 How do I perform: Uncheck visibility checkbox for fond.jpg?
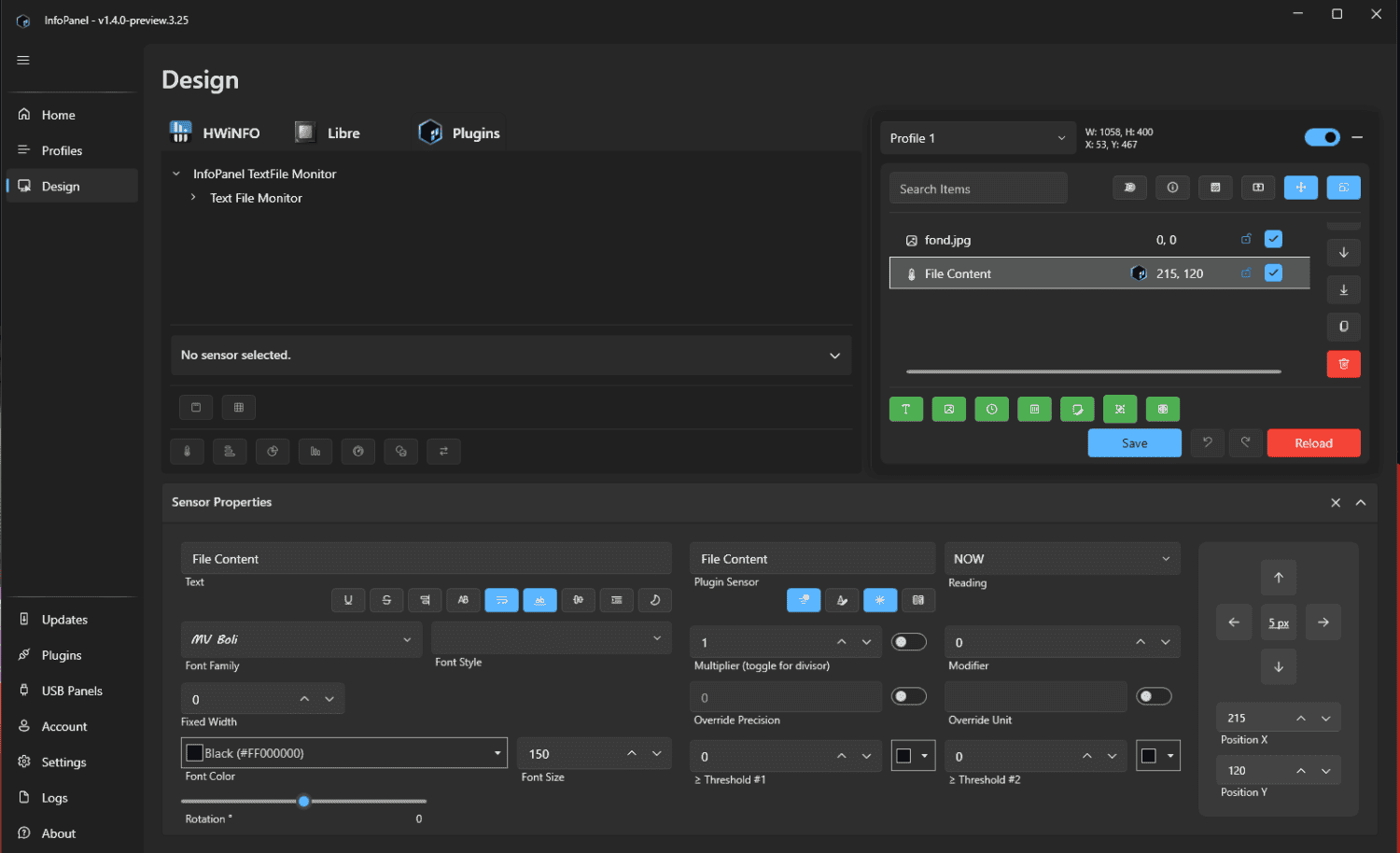(x=1273, y=239)
